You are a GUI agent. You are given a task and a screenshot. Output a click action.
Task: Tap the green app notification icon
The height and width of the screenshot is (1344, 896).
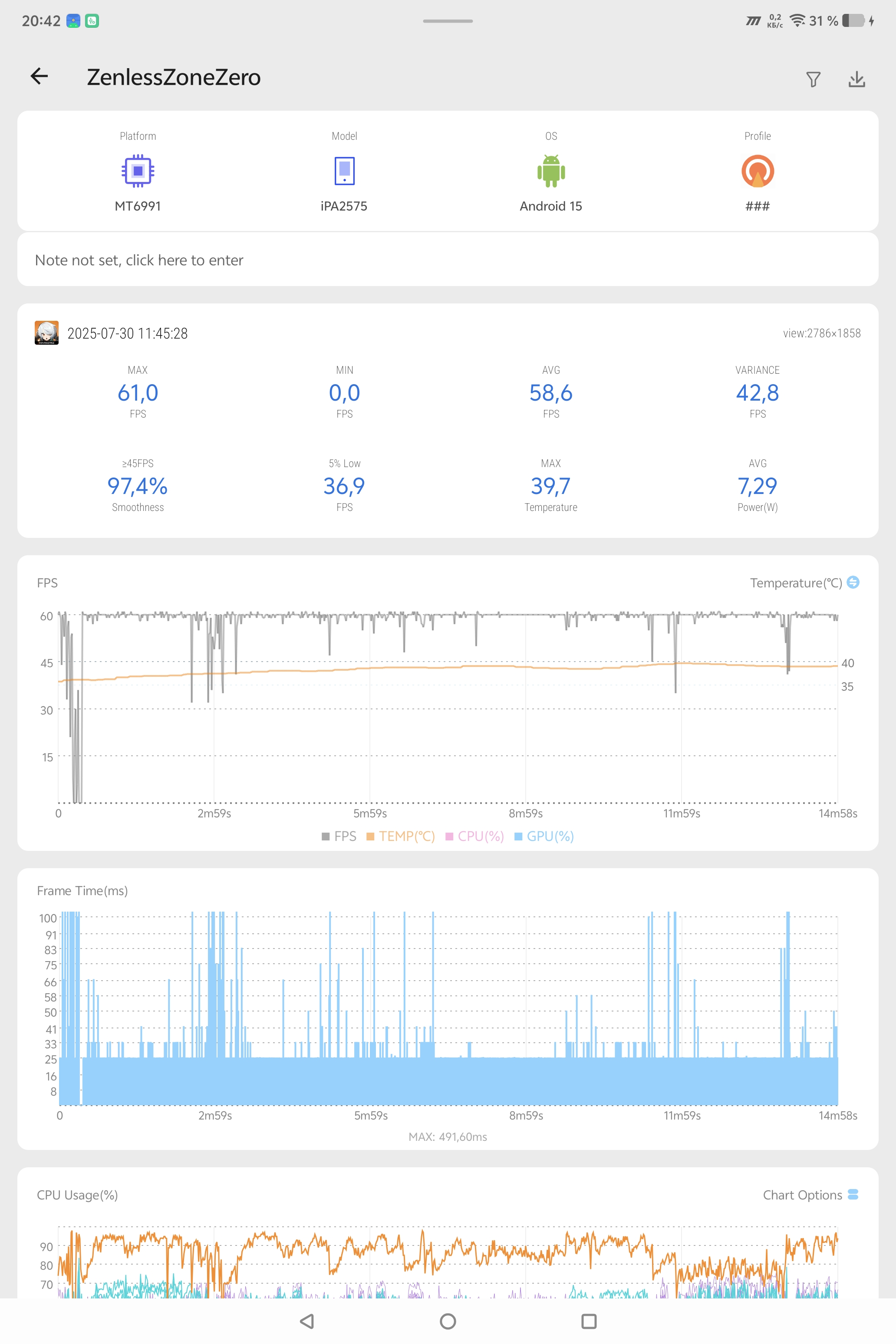click(x=92, y=21)
